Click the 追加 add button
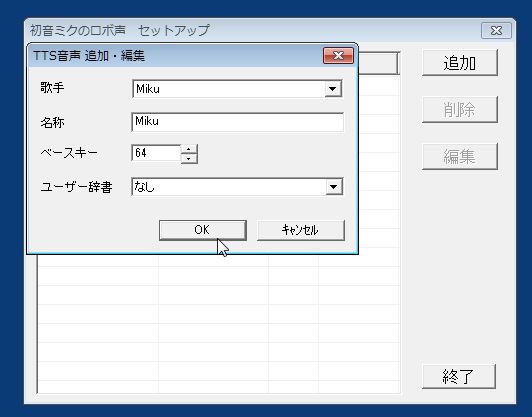Screen dimensions: 532x417 (460, 63)
